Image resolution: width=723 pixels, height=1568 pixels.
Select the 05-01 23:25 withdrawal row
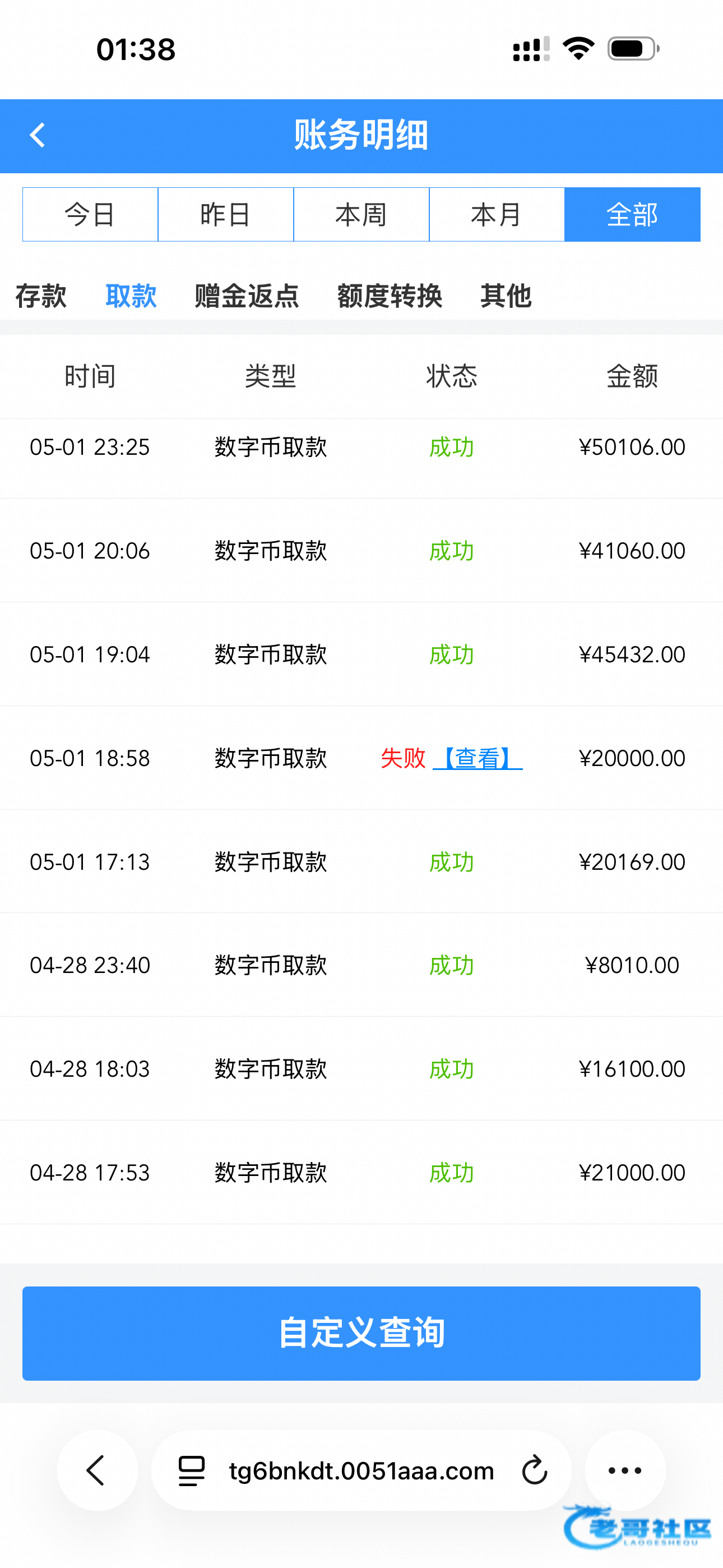[361, 448]
